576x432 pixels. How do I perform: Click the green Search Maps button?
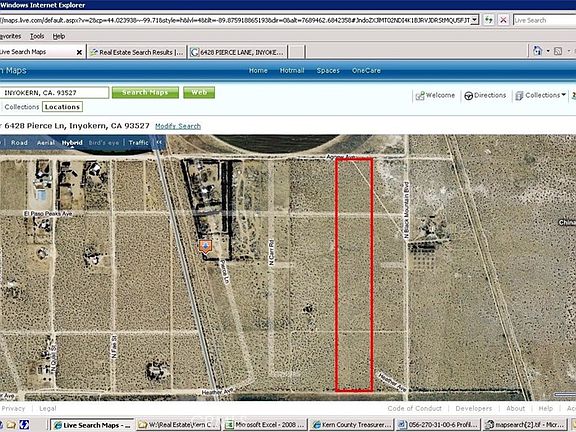[x=145, y=93]
